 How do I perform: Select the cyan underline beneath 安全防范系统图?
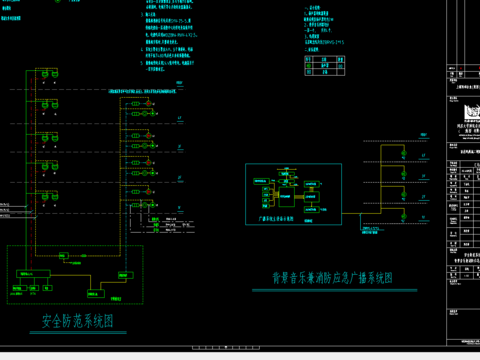(78, 332)
